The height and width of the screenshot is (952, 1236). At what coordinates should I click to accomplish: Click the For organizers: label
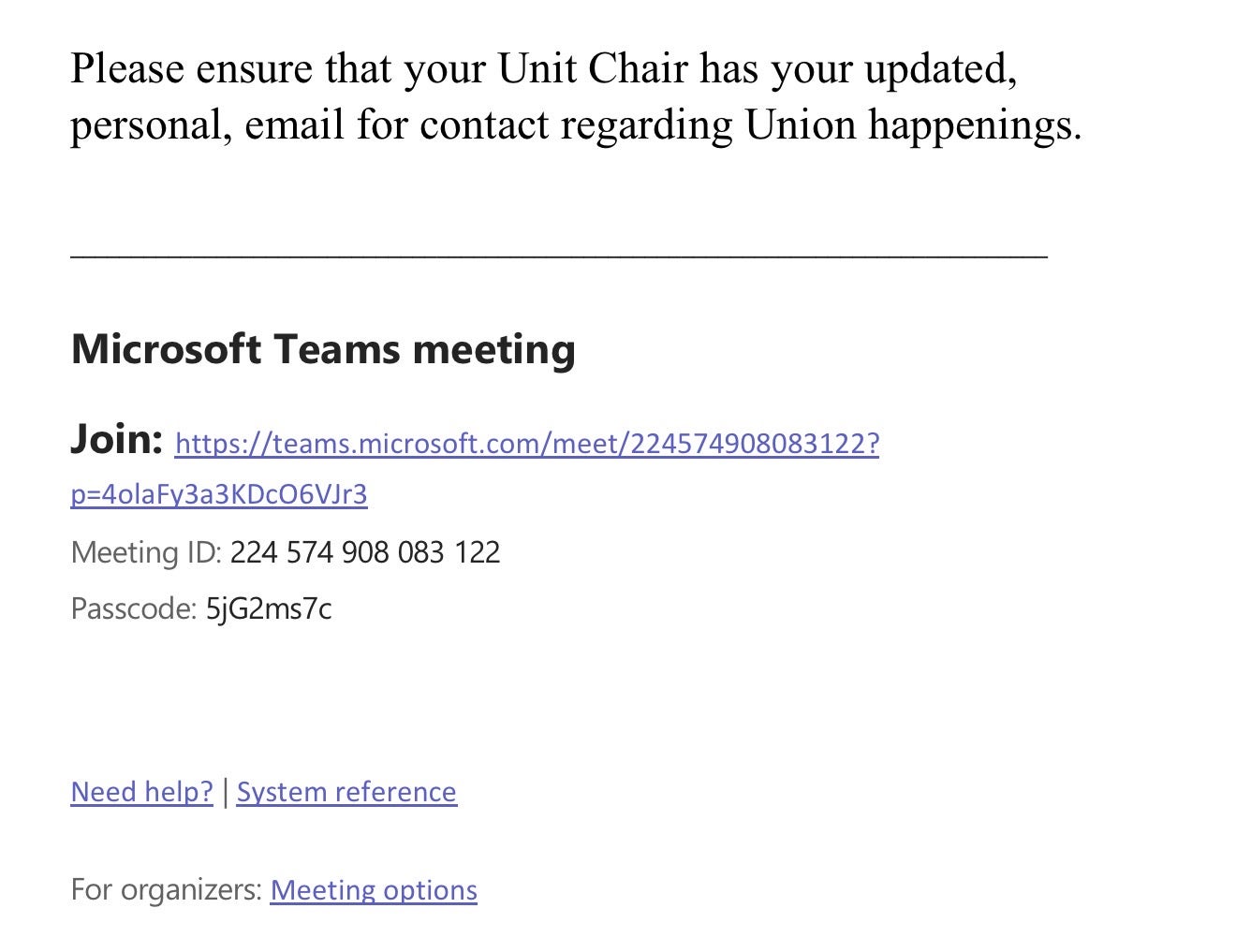click(x=166, y=889)
